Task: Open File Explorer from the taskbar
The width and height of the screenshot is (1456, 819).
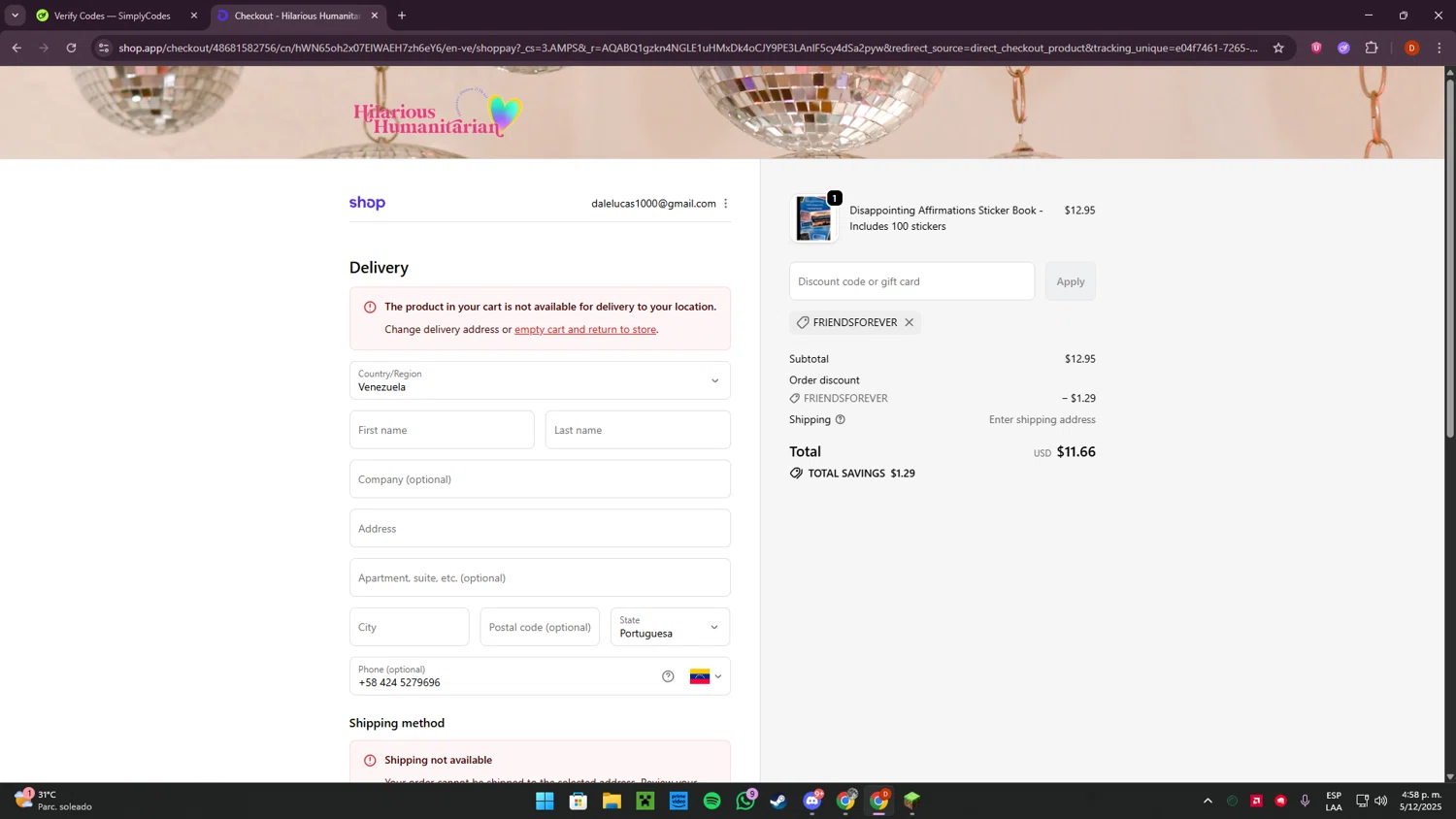Action: (x=612, y=801)
